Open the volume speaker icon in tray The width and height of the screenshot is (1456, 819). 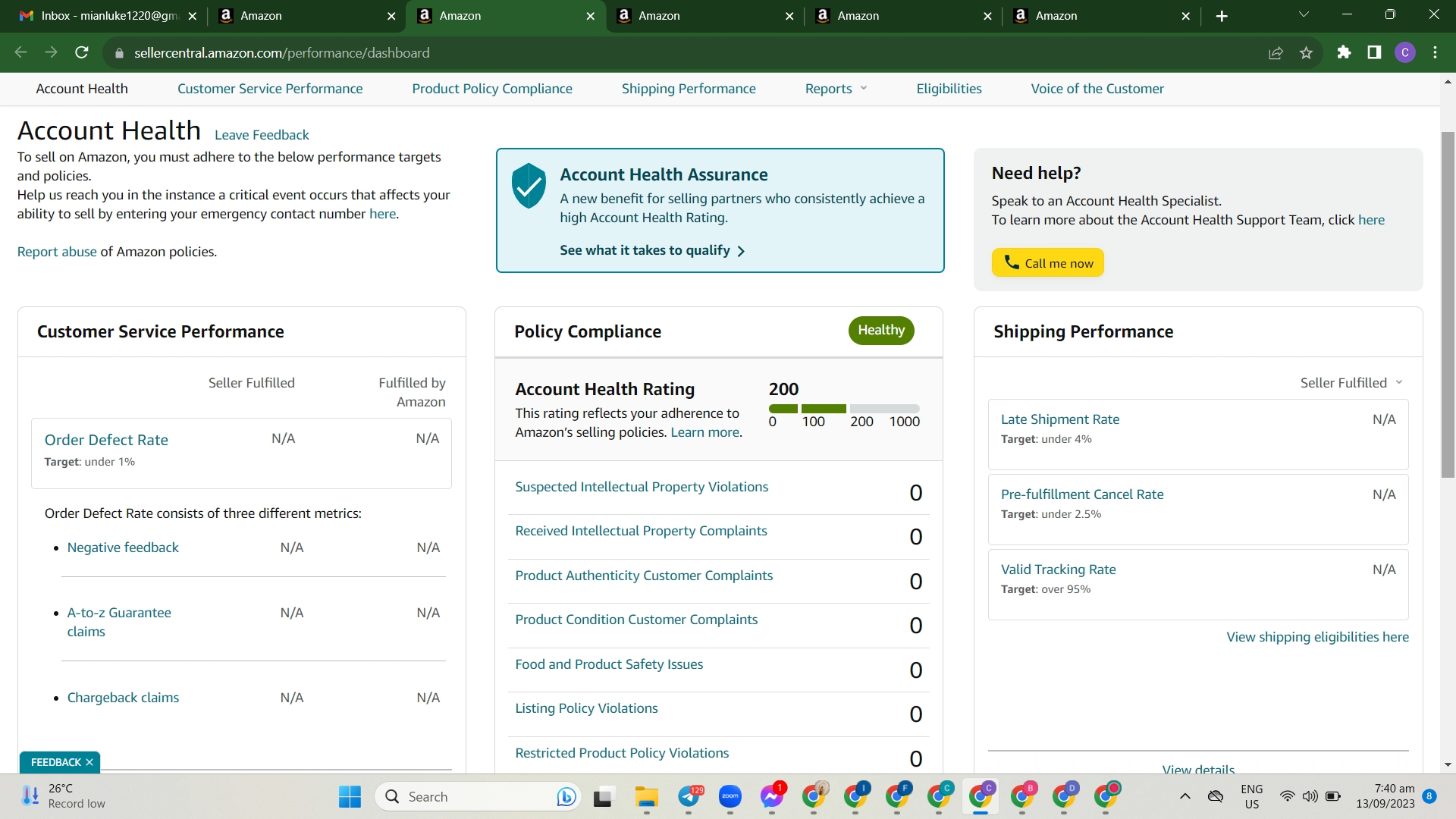tap(1310, 796)
